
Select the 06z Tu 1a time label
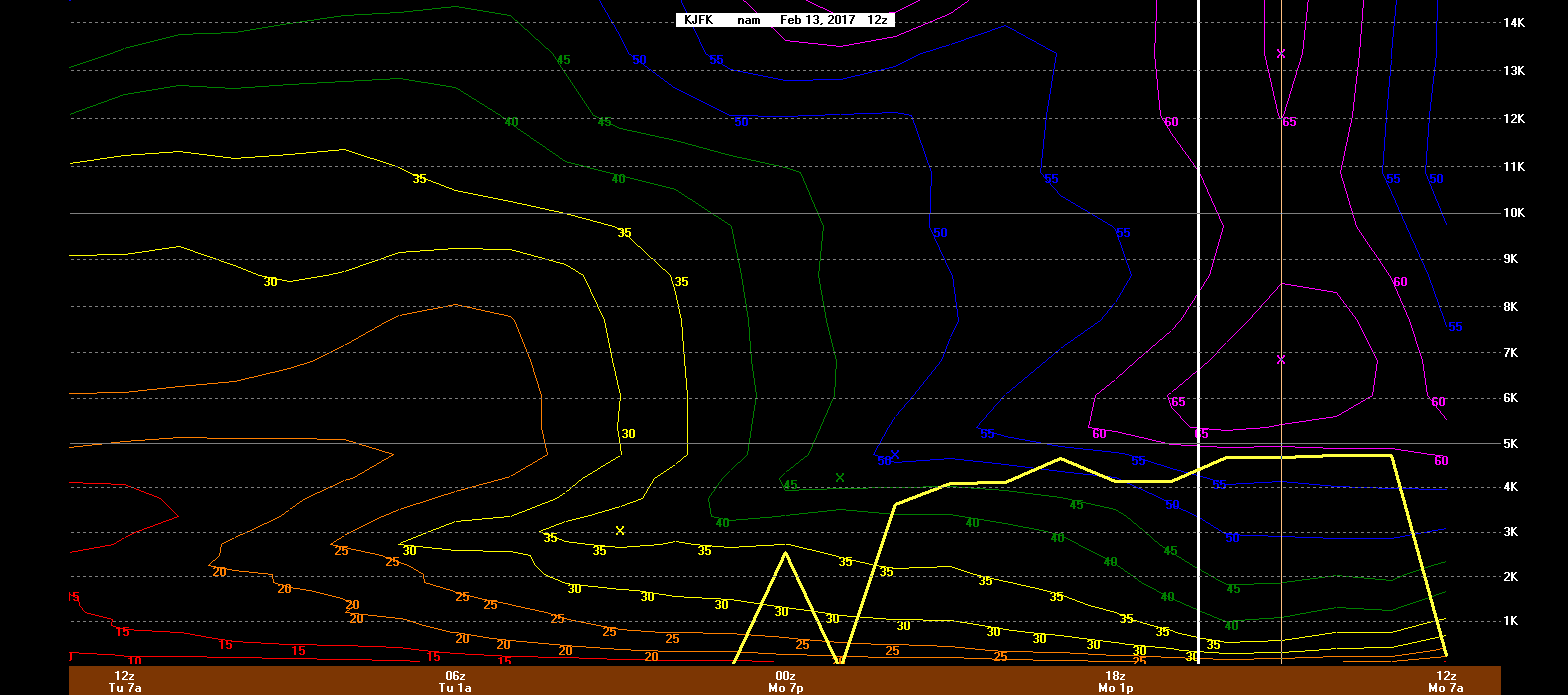coord(455,681)
